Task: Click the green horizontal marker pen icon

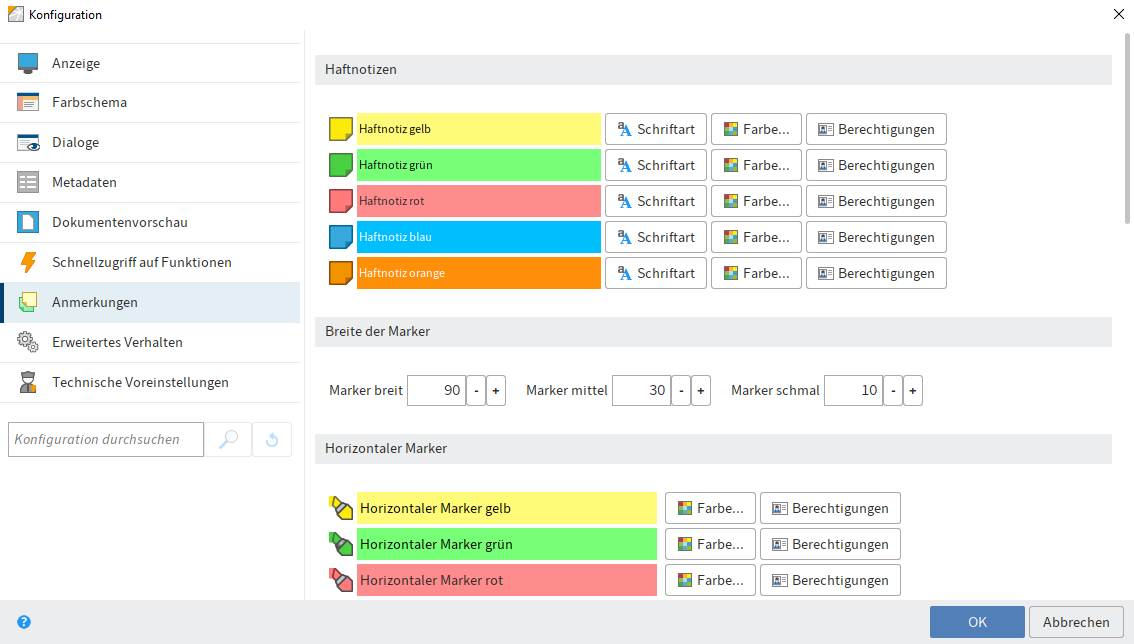Action: [x=341, y=544]
